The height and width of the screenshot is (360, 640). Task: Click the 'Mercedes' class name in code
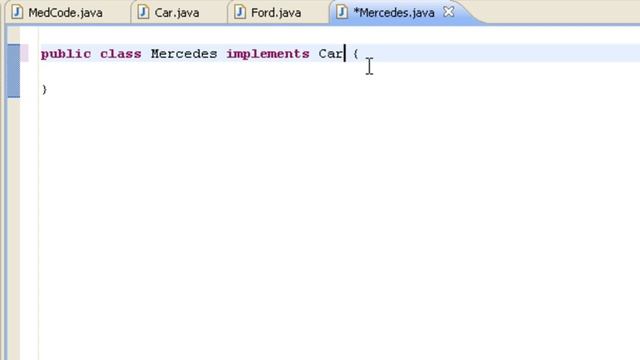click(184, 54)
